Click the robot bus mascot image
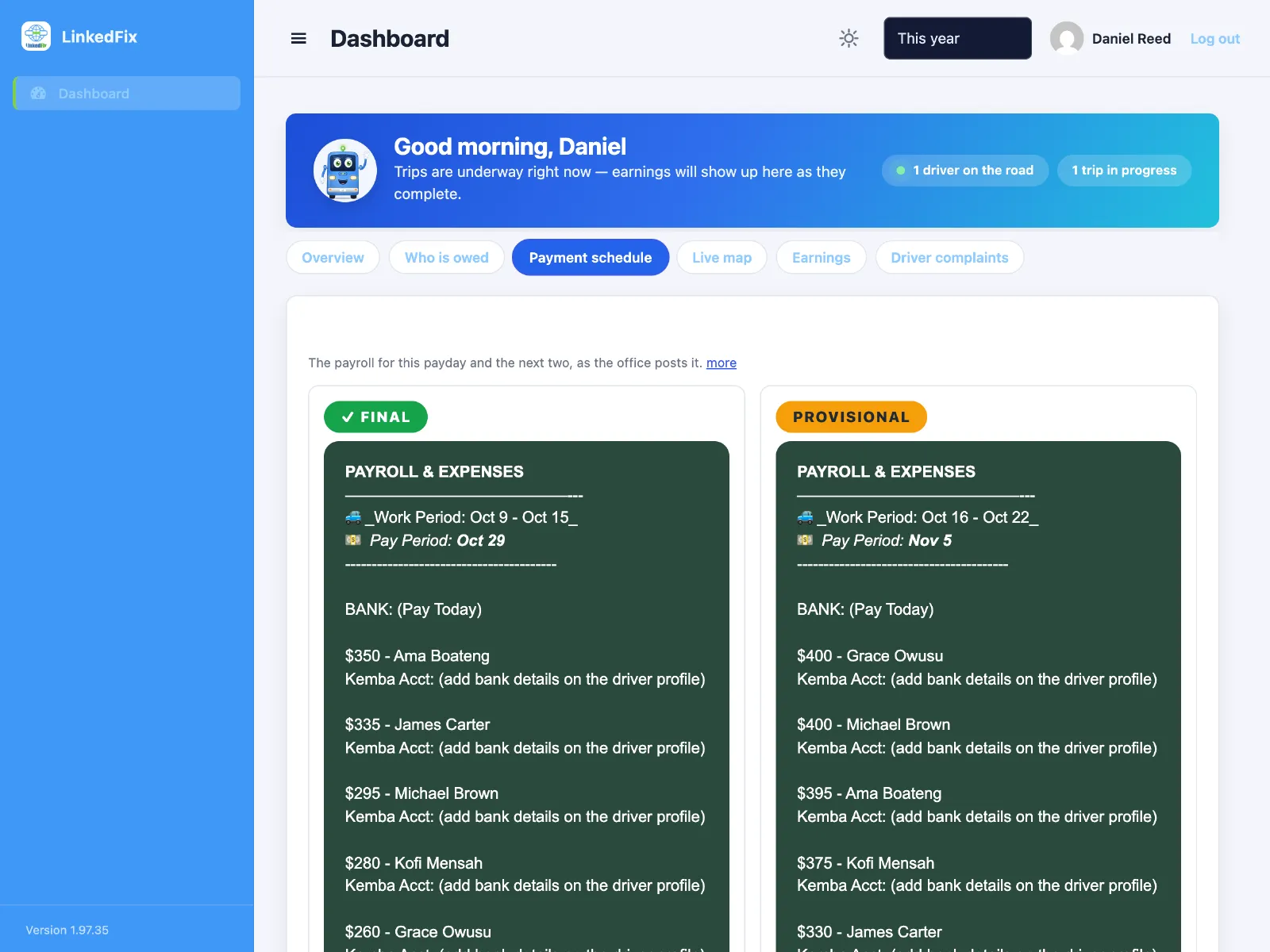Image resolution: width=1270 pixels, height=952 pixels. click(345, 171)
